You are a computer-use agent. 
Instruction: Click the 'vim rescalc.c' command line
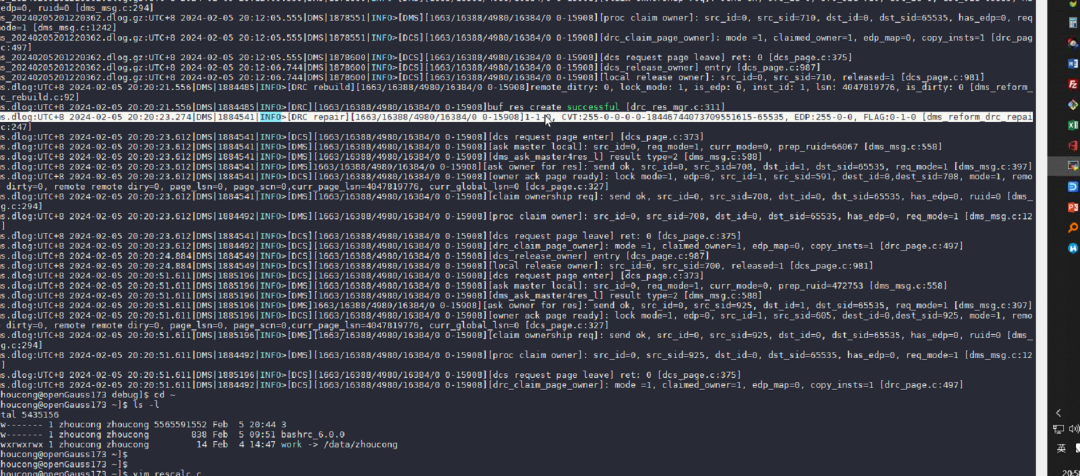[102, 474]
